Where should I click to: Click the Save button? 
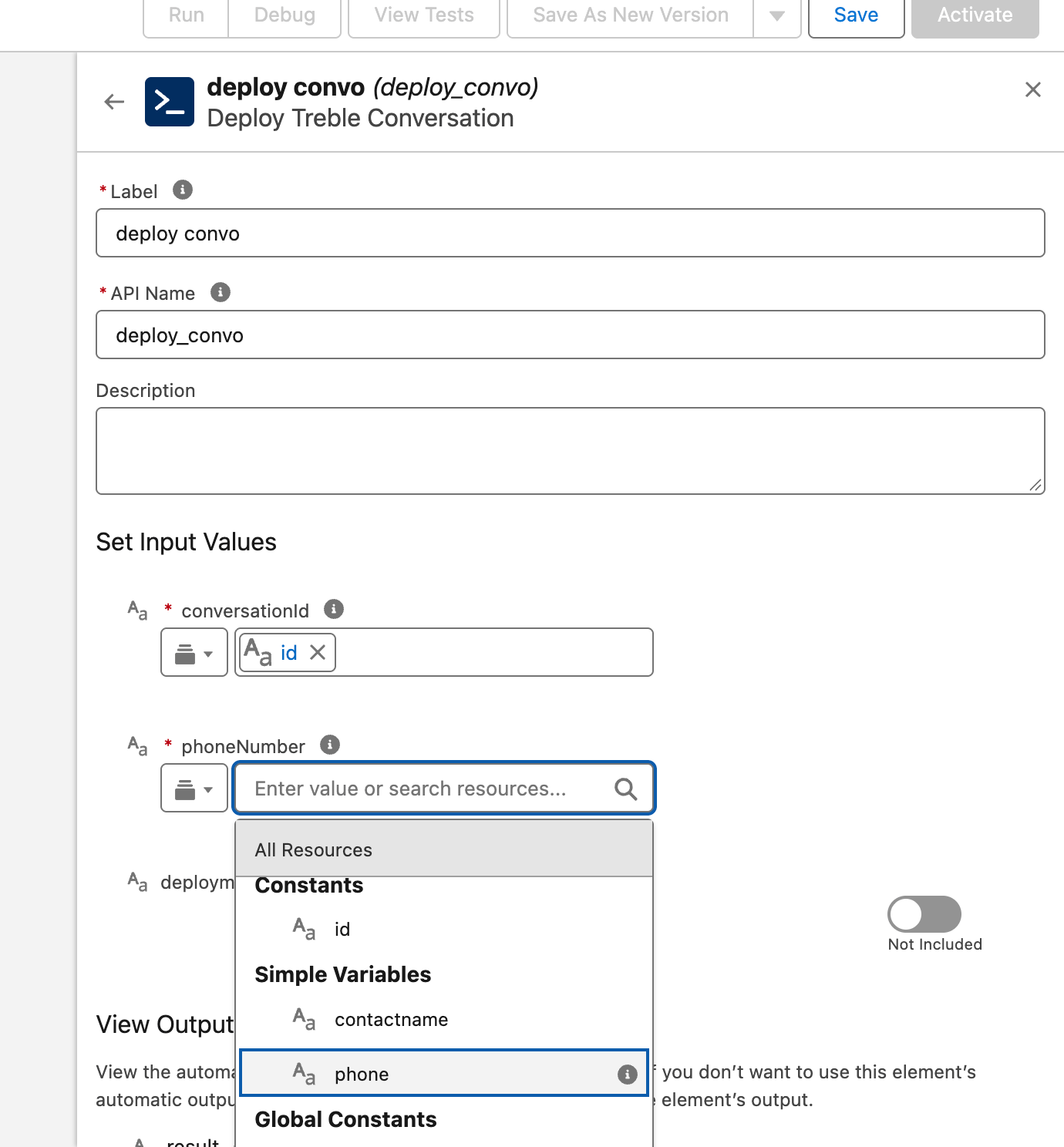(856, 15)
